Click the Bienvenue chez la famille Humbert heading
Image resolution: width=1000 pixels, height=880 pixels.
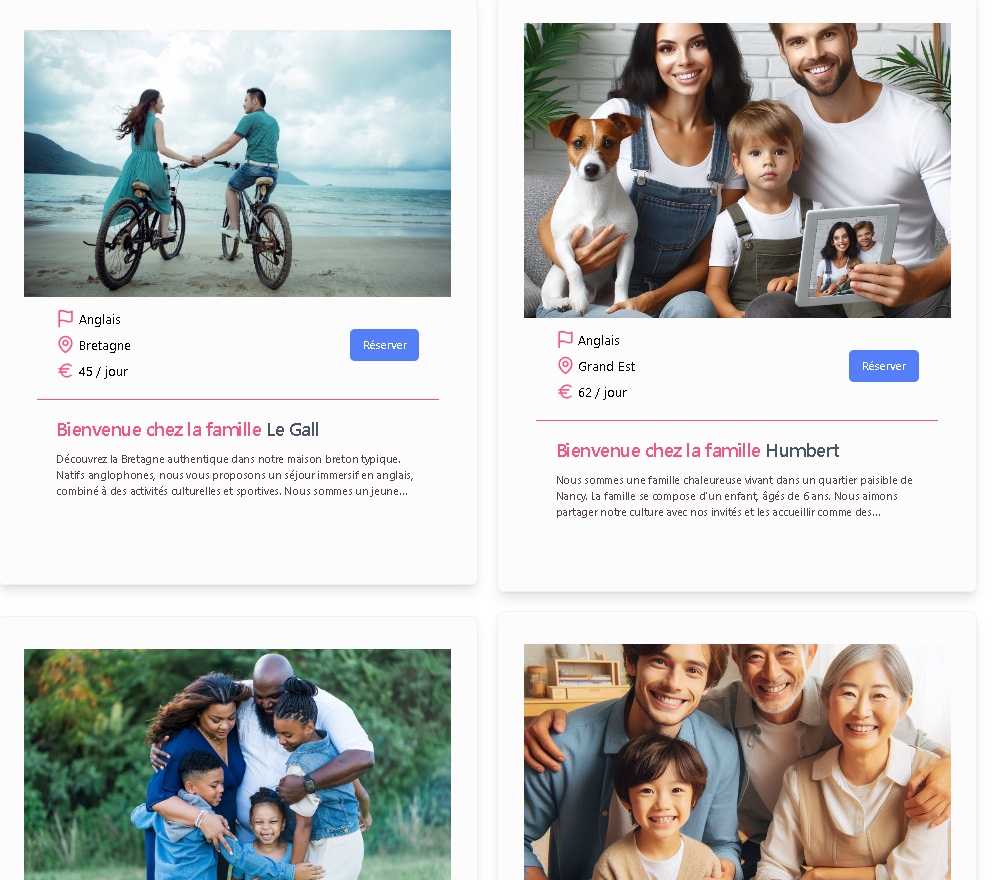pyautogui.click(x=698, y=451)
